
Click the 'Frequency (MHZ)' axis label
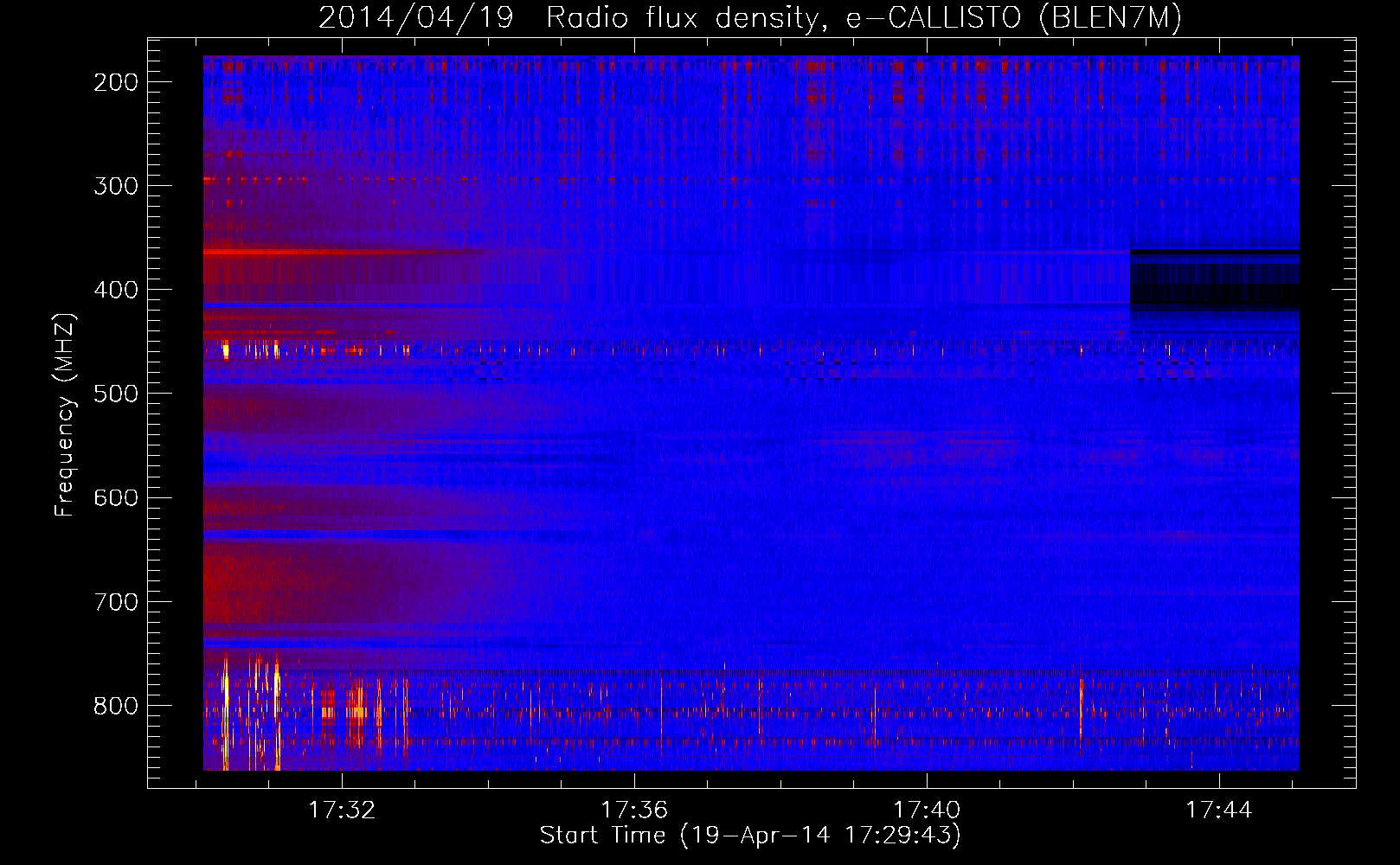pyautogui.click(x=65, y=415)
